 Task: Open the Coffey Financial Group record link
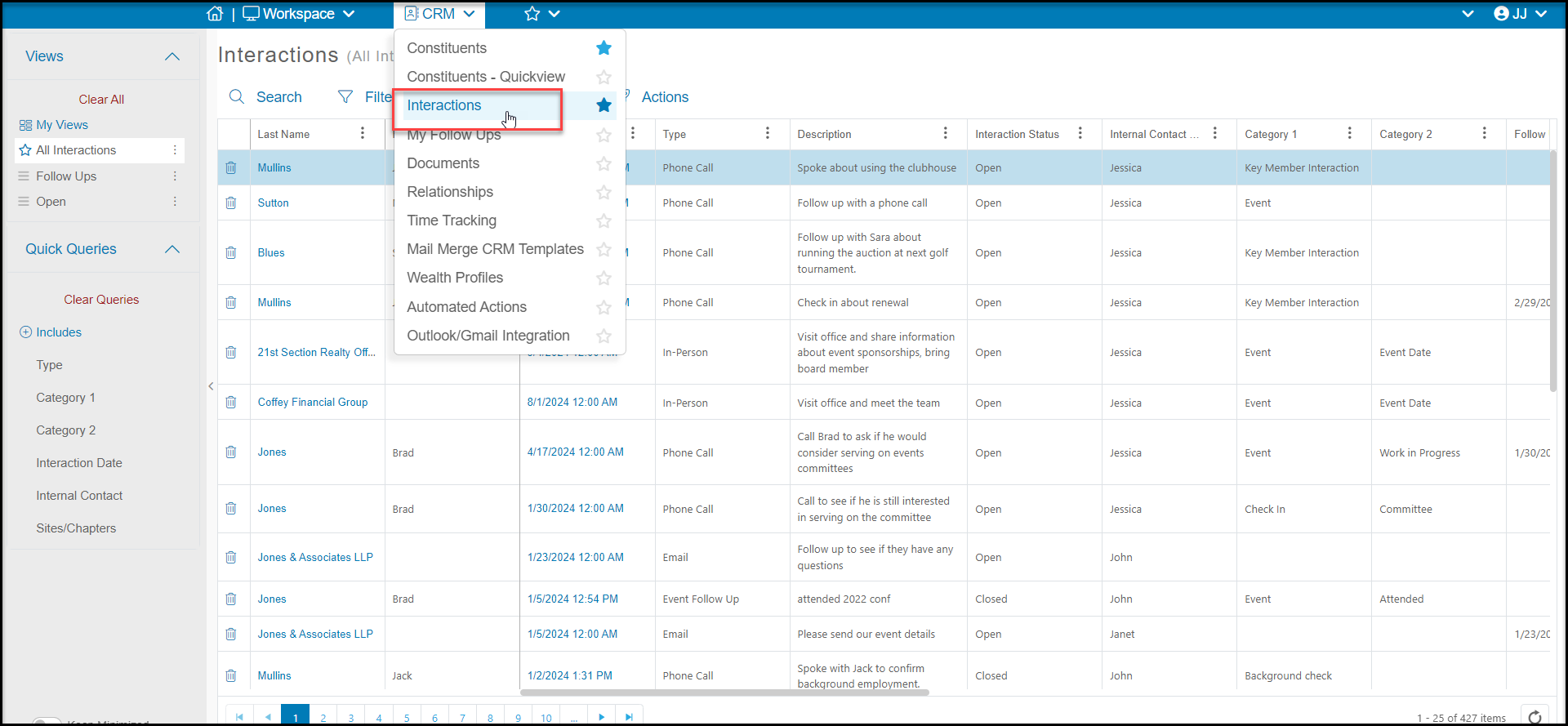(x=313, y=402)
